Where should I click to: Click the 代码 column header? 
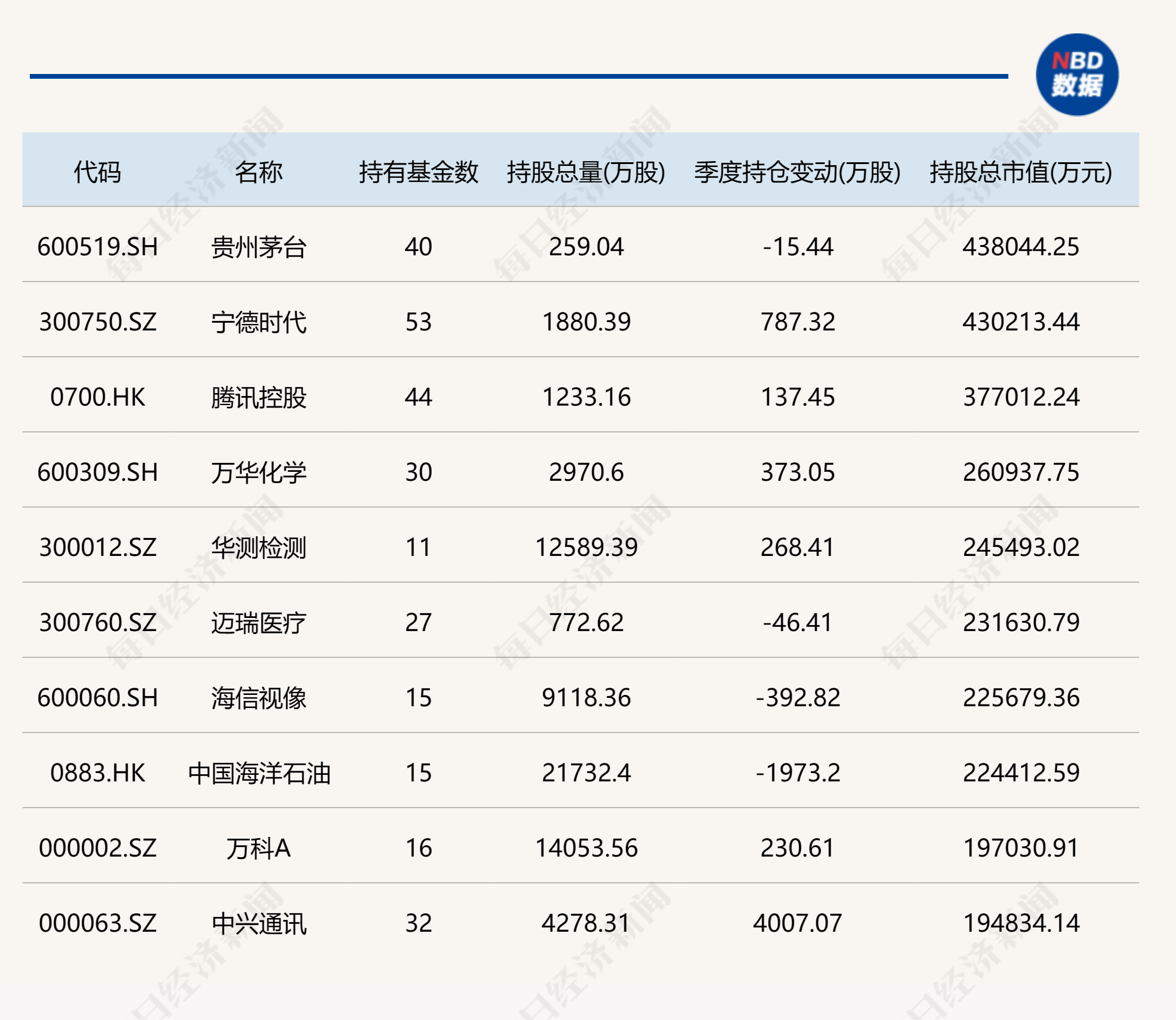click(97, 172)
